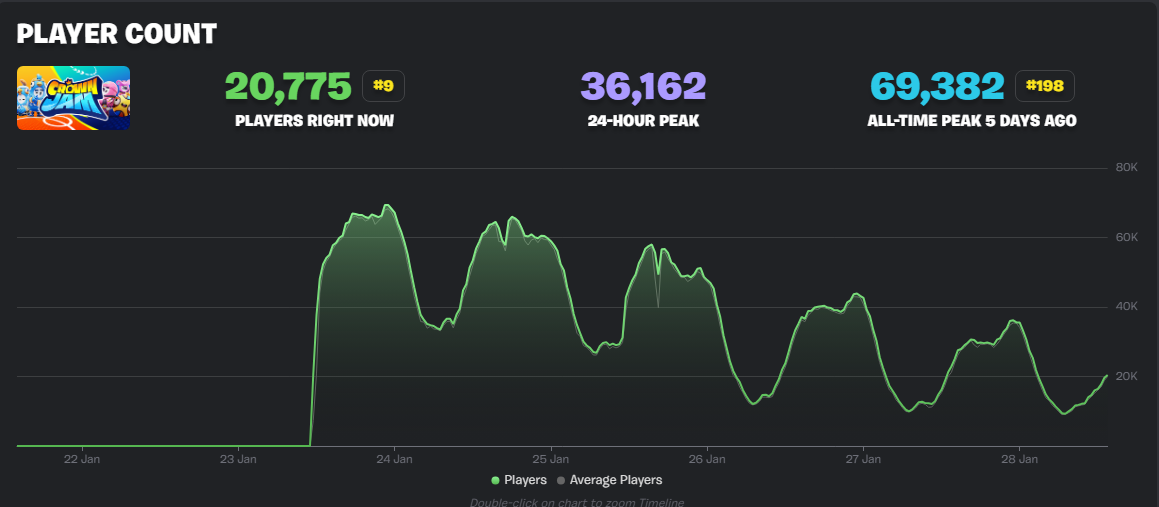Image resolution: width=1159 pixels, height=507 pixels.
Task: Toggle the Players legend series
Action: 519,480
